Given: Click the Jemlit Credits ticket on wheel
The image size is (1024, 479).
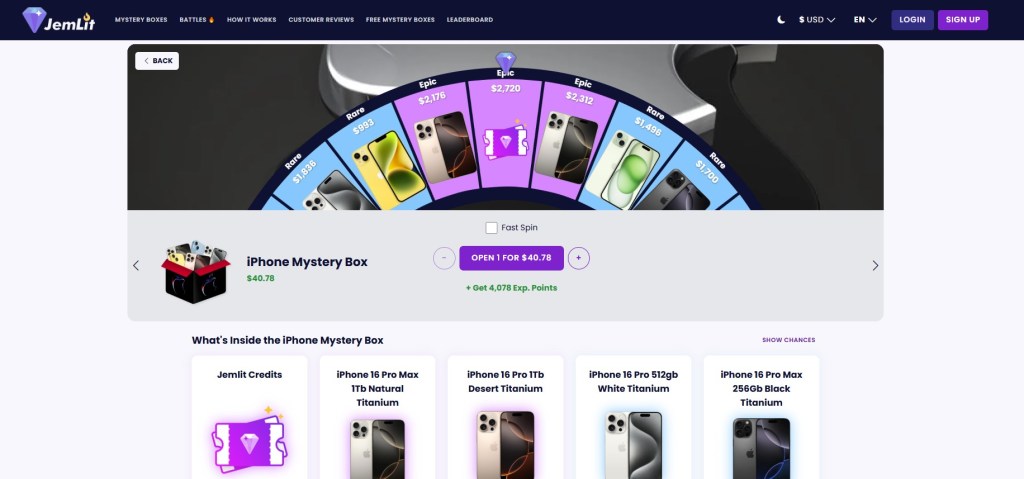Looking at the screenshot, I should coord(505,139).
